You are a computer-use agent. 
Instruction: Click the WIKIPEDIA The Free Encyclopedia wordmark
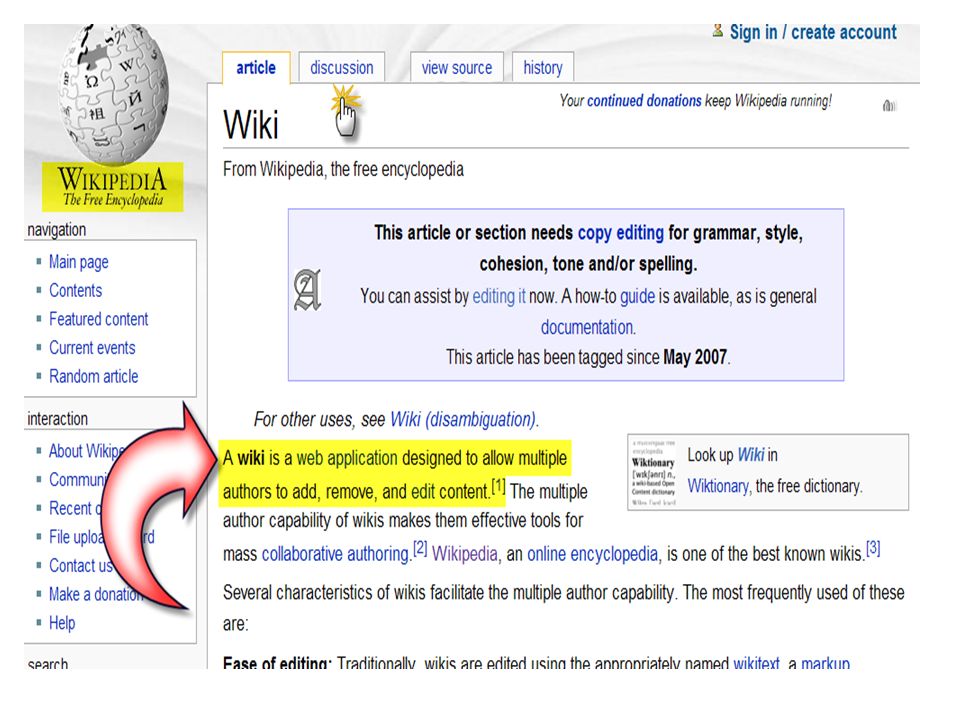113,187
